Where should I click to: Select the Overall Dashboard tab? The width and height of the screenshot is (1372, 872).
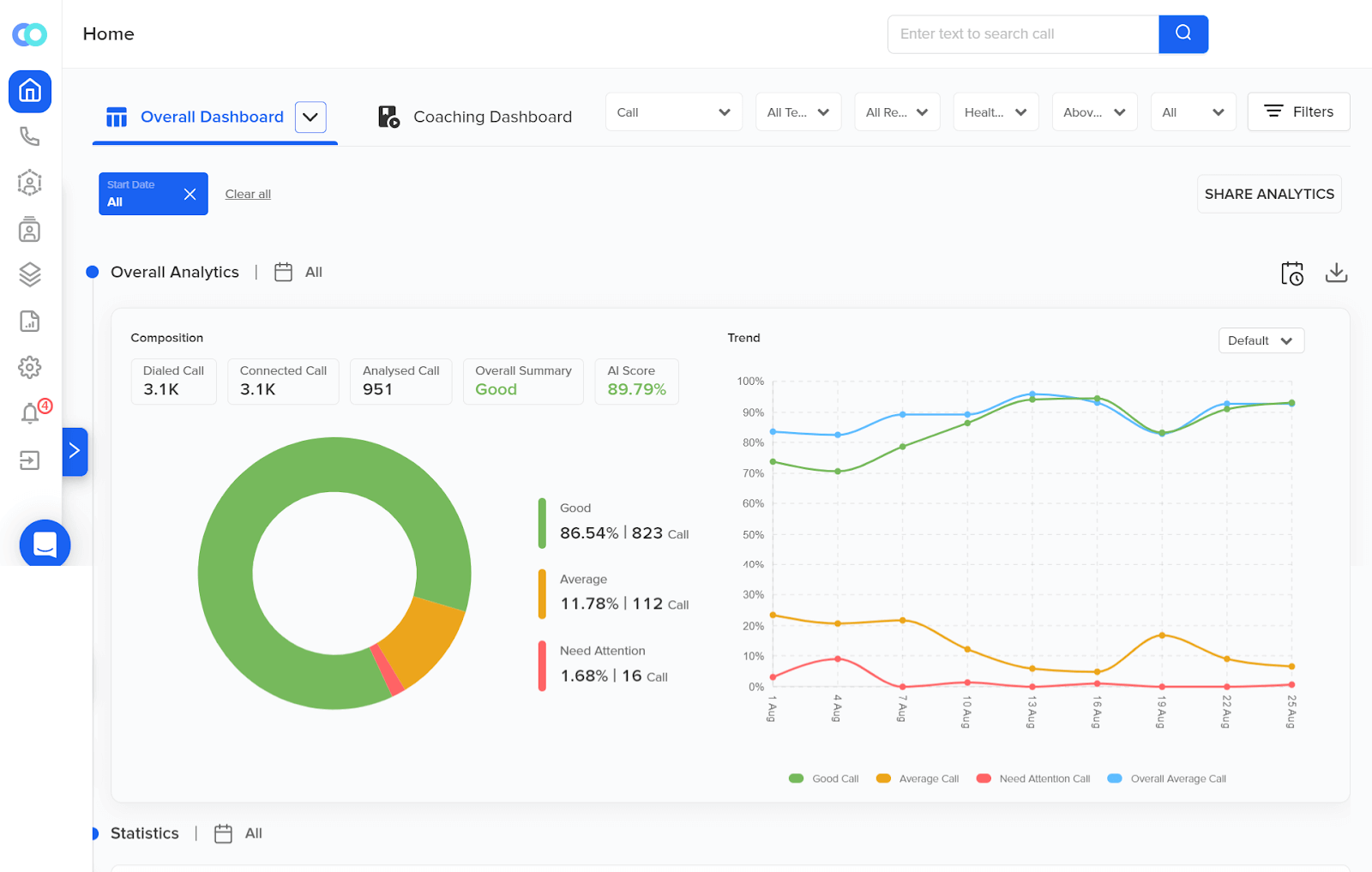[x=210, y=117]
